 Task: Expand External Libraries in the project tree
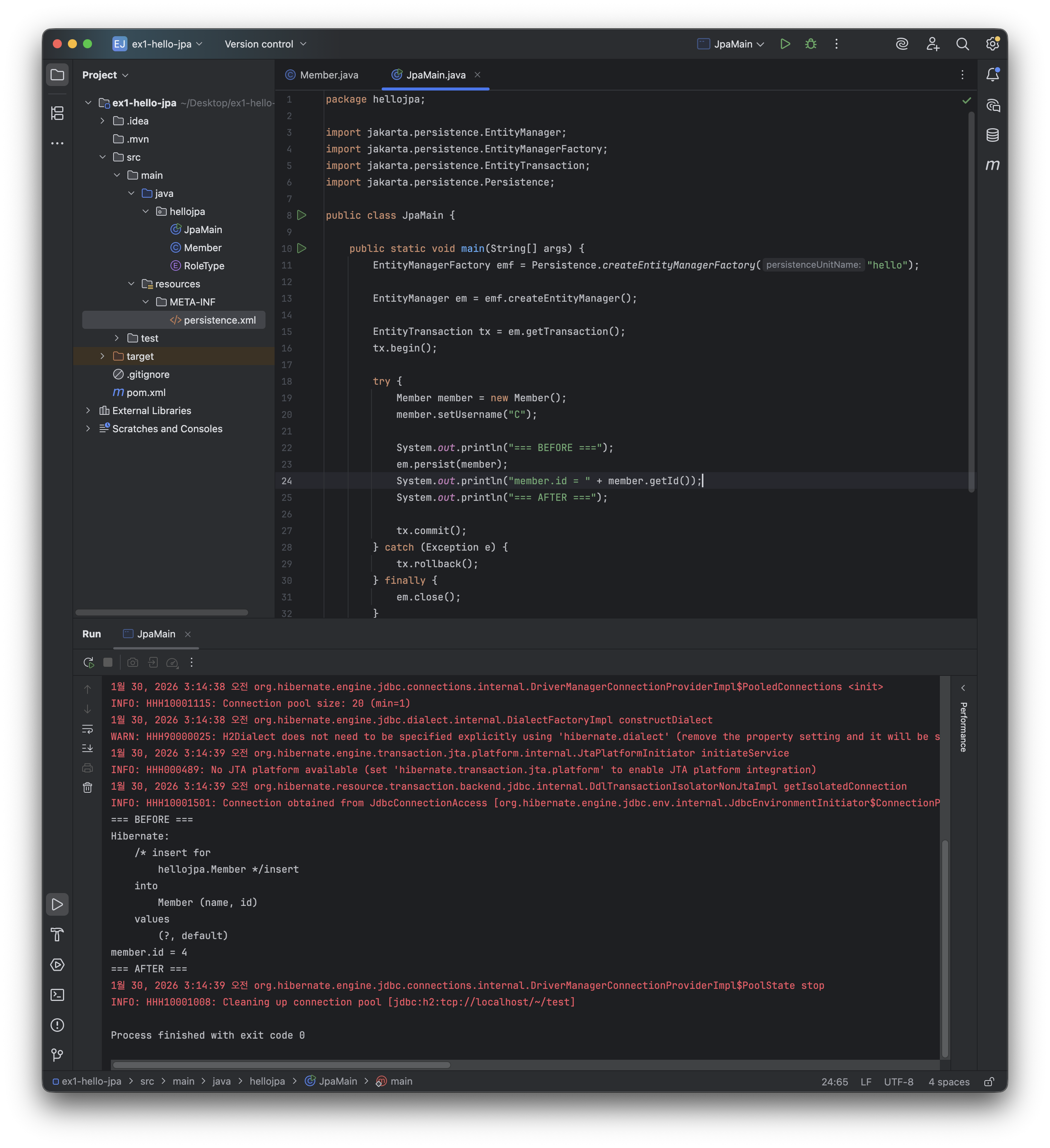pyautogui.click(x=88, y=411)
